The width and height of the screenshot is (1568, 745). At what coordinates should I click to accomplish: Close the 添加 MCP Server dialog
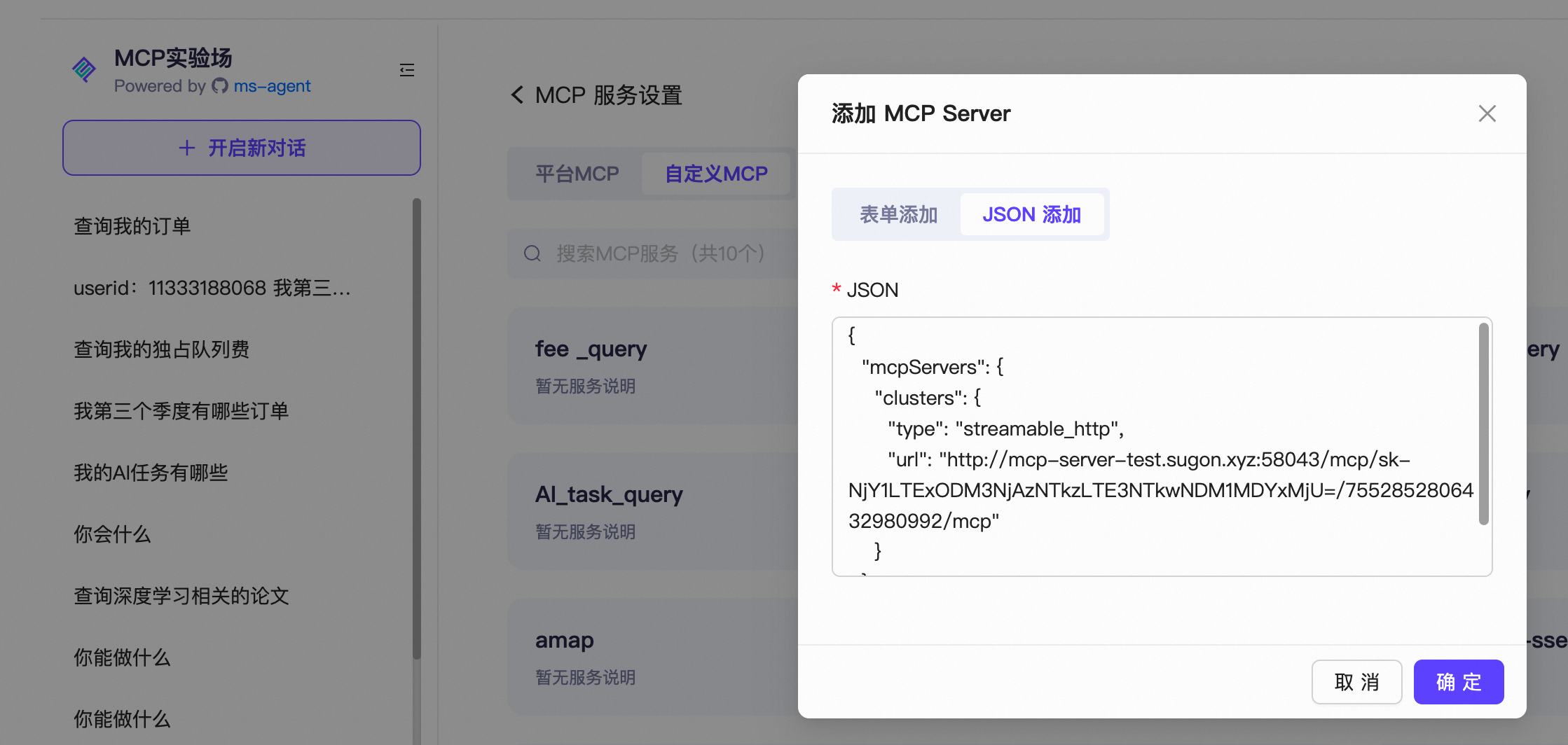click(x=1487, y=113)
